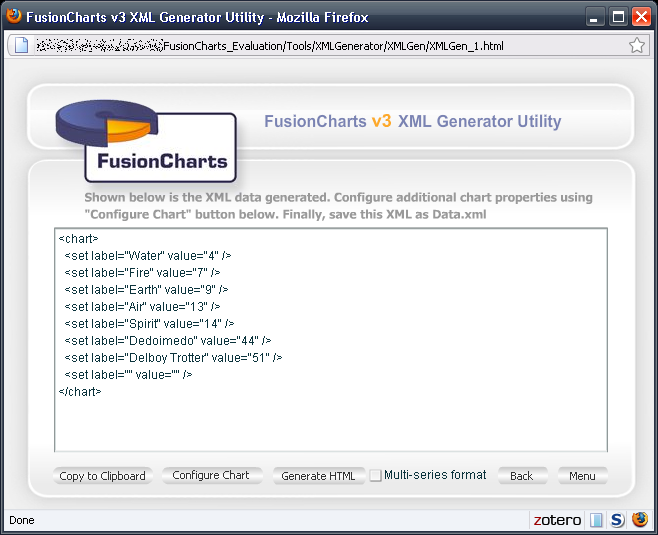Image resolution: width=658 pixels, height=535 pixels.
Task: Click the closing </chart> tag line
Action: point(80,391)
